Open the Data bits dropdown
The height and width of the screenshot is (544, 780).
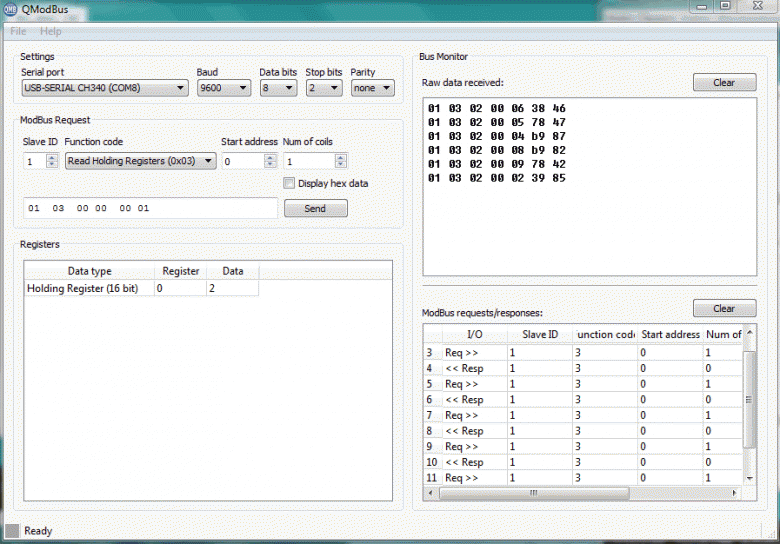pyautogui.click(x=278, y=88)
